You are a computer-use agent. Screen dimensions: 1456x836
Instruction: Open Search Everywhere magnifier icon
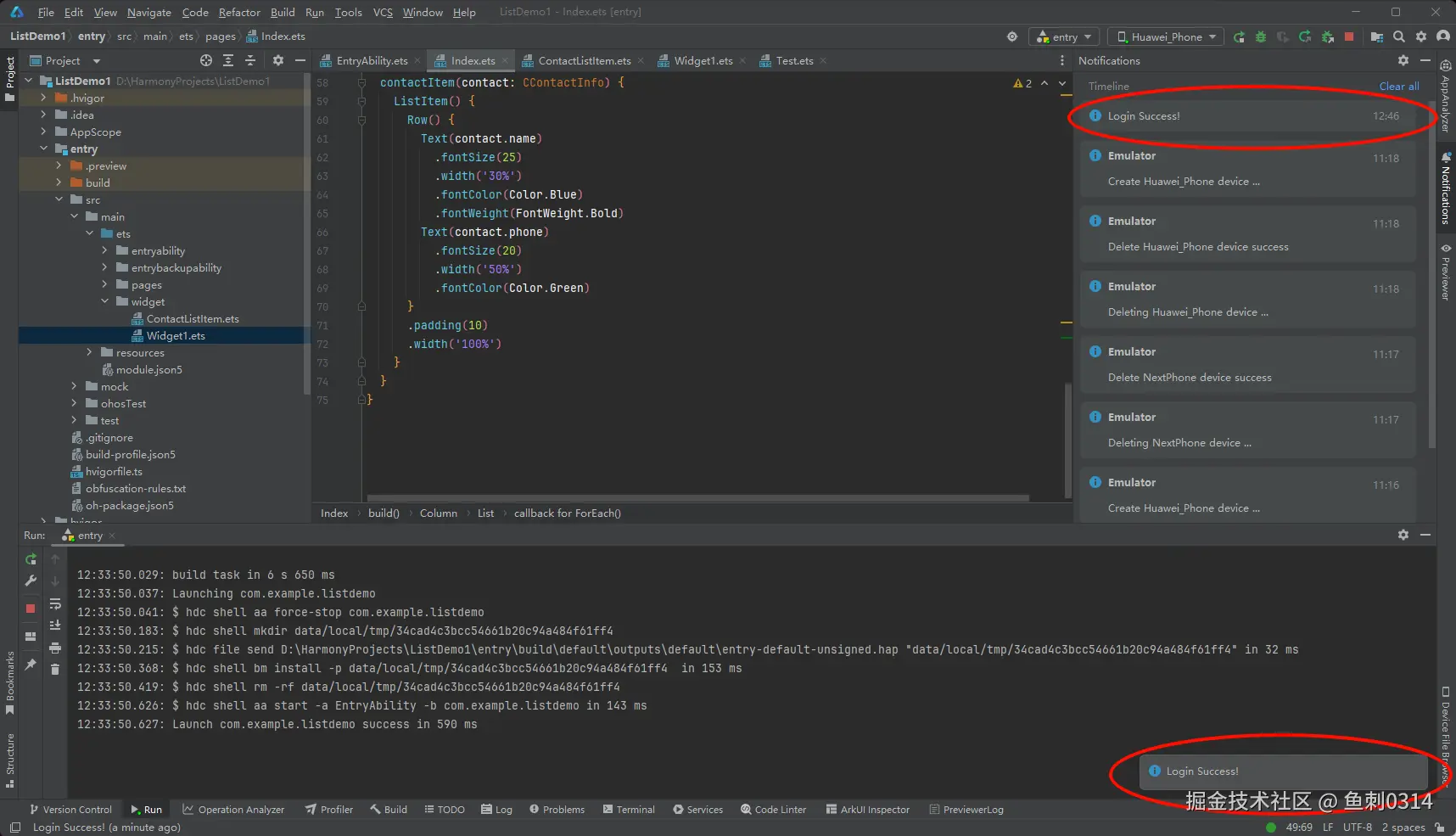tap(1399, 36)
